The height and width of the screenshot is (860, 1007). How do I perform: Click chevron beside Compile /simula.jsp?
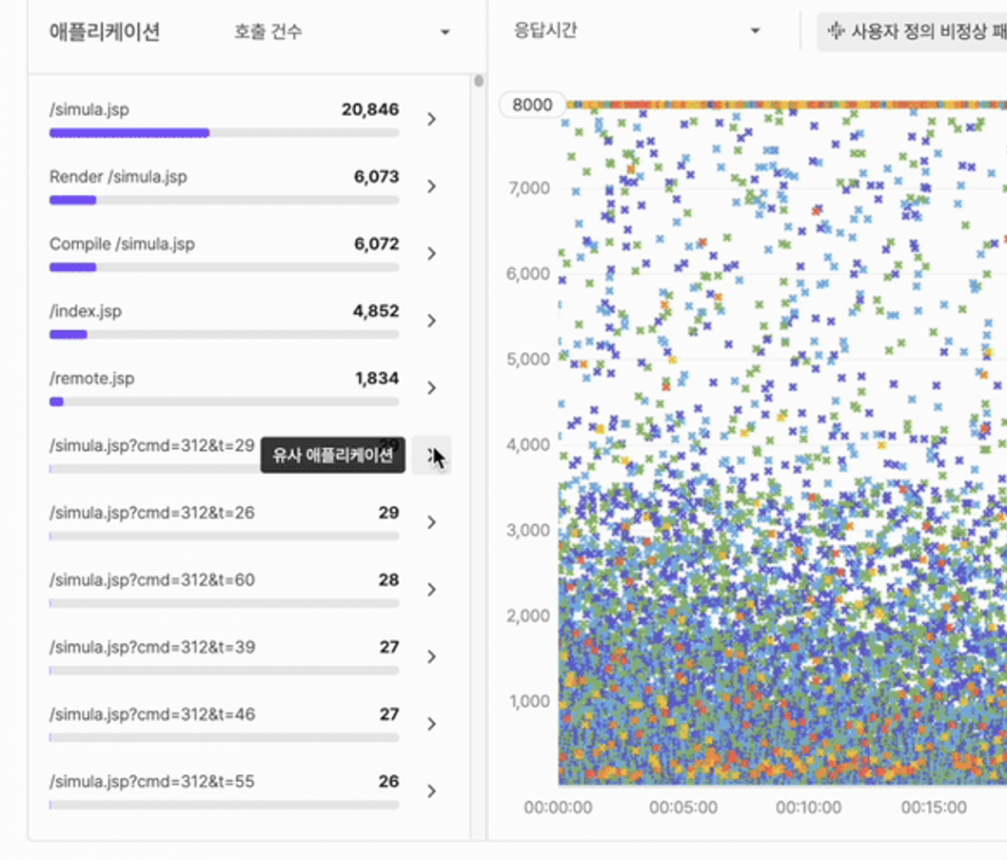click(x=431, y=254)
